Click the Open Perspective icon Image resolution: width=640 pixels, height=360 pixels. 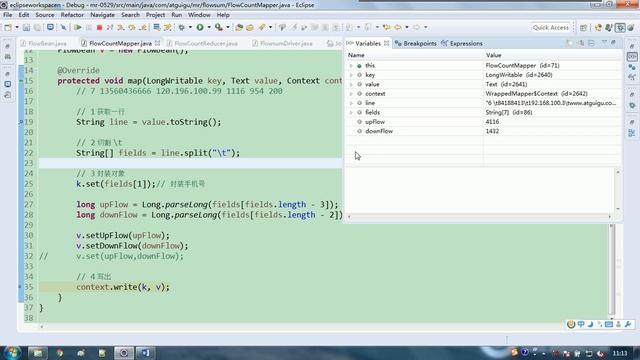click(584, 27)
